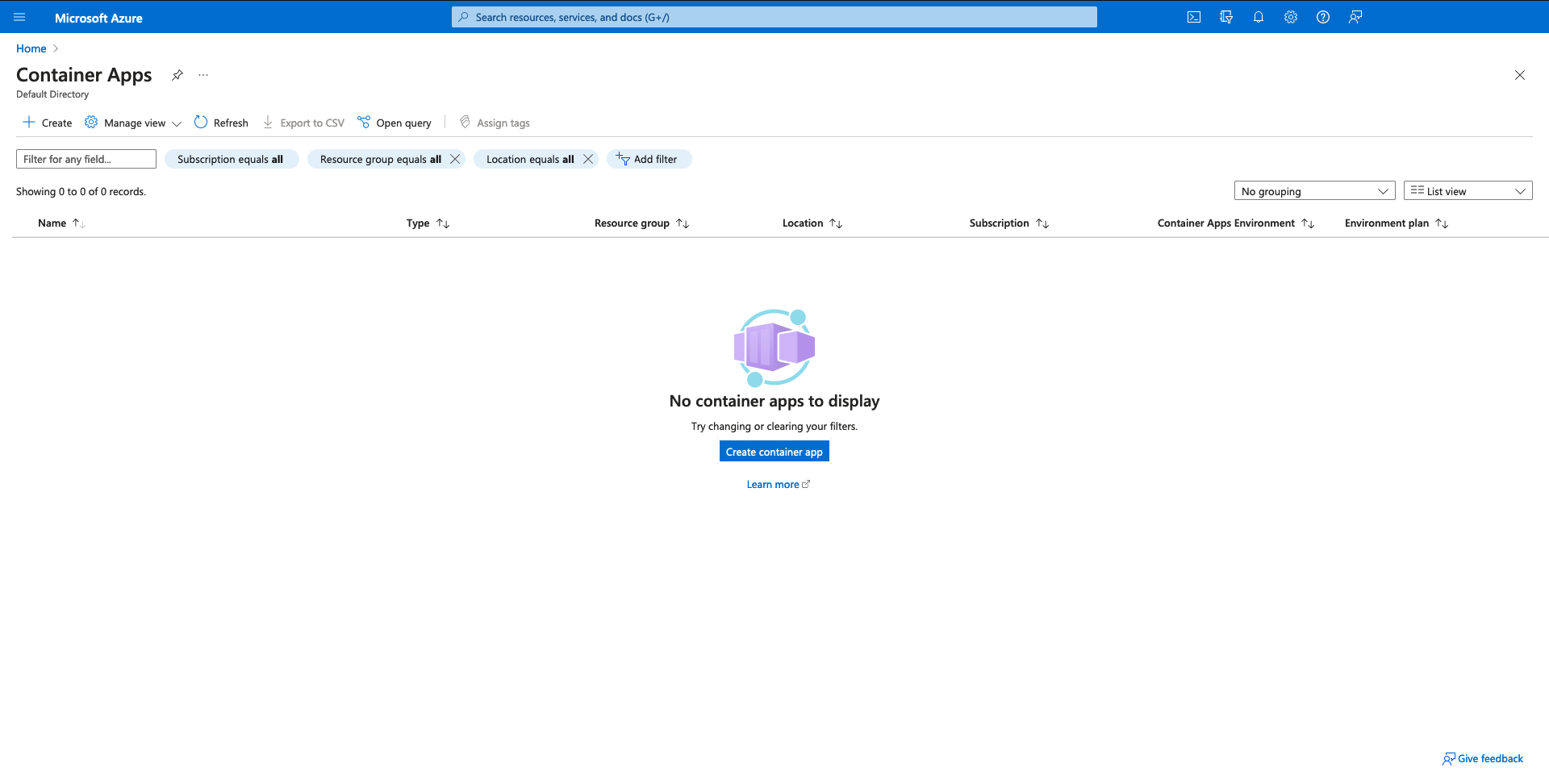Open the No grouping dropdown

coord(1313,190)
